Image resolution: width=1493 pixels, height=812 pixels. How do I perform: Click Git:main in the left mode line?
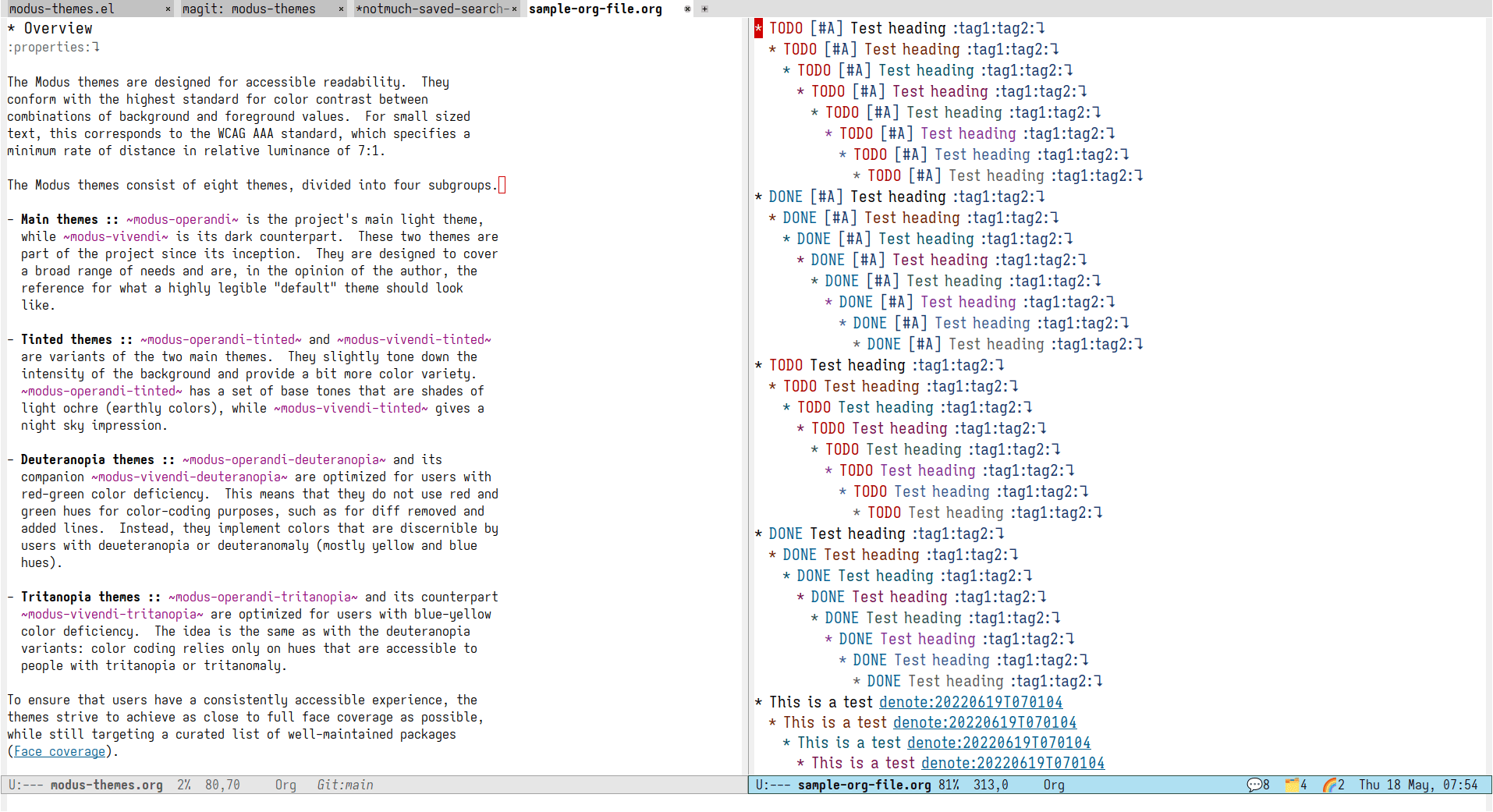pyautogui.click(x=345, y=785)
